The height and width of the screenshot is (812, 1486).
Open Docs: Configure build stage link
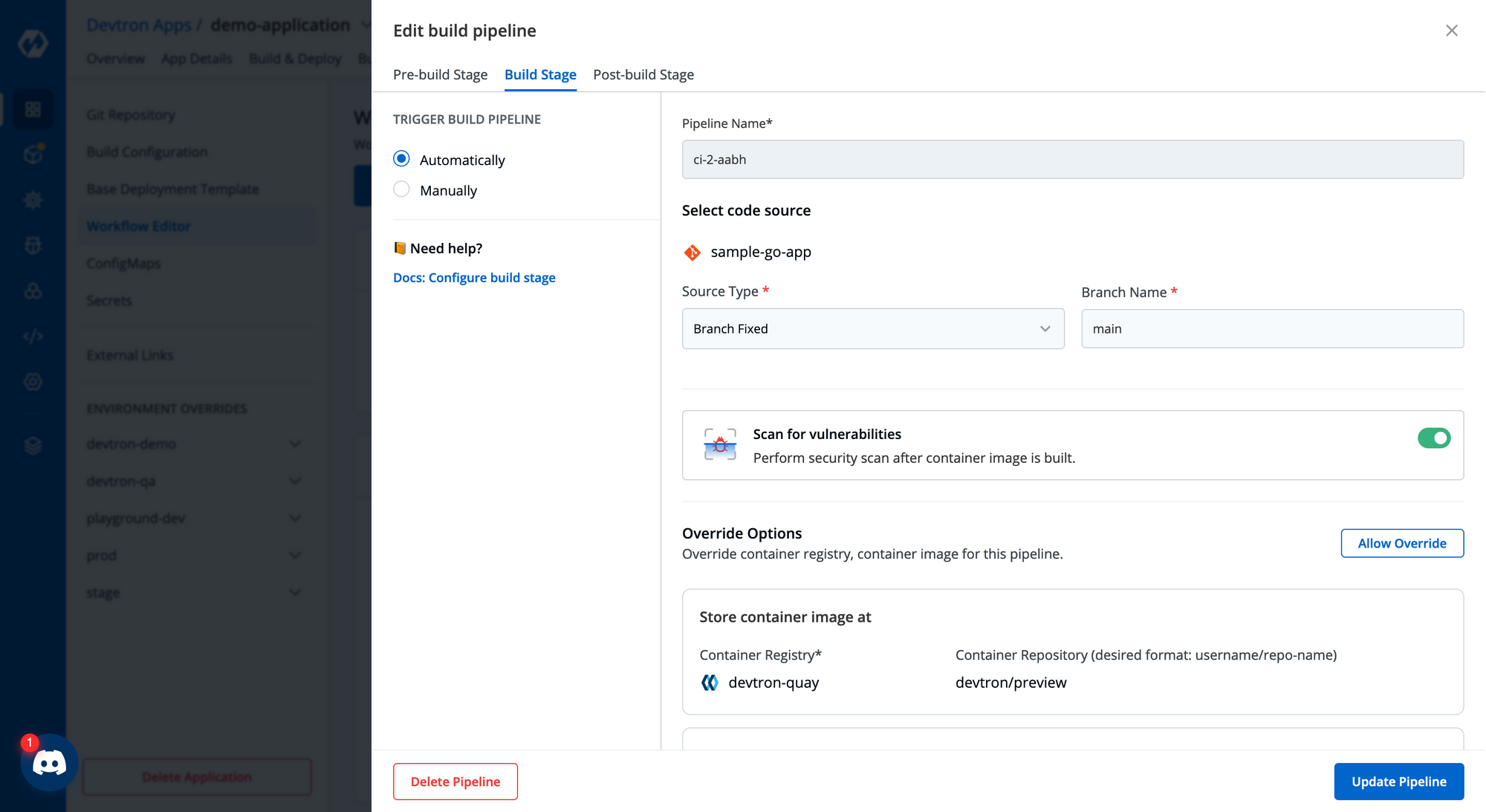click(x=474, y=278)
